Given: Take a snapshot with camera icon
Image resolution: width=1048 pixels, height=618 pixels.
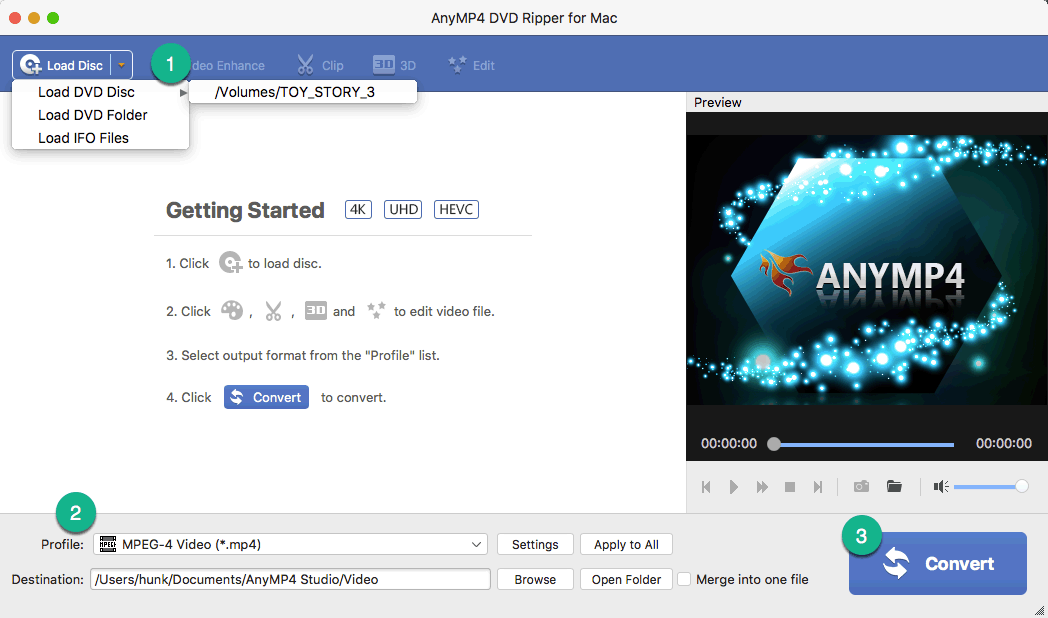Looking at the screenshot, I should pos(862,486).
